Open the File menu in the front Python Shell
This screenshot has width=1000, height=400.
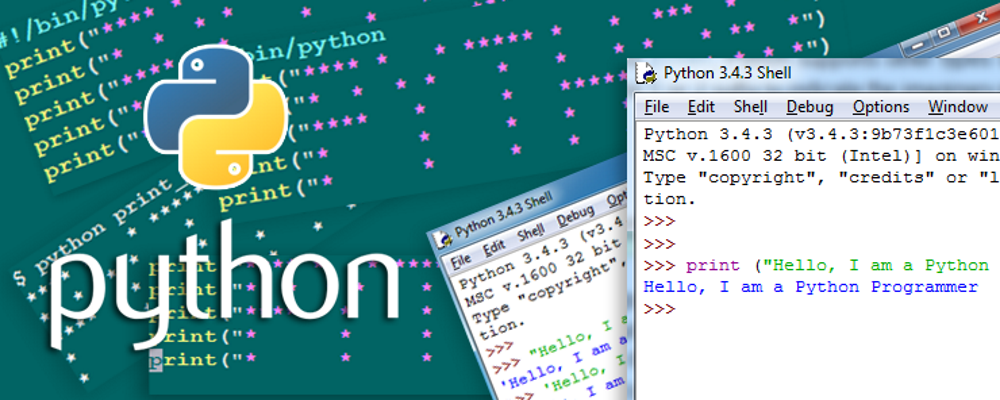pos(656,107)
